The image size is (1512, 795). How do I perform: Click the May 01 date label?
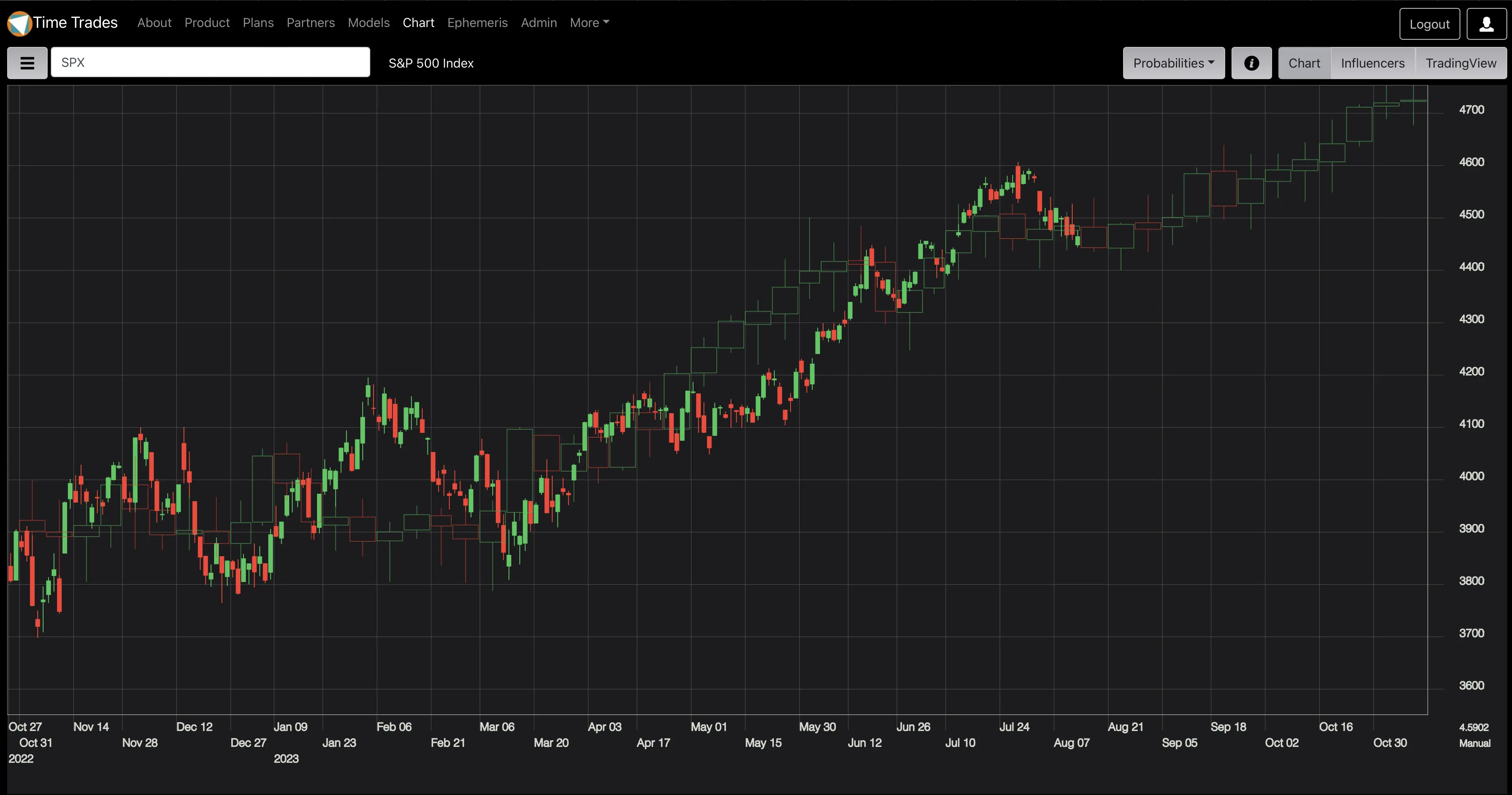click(x=708, y=727)
